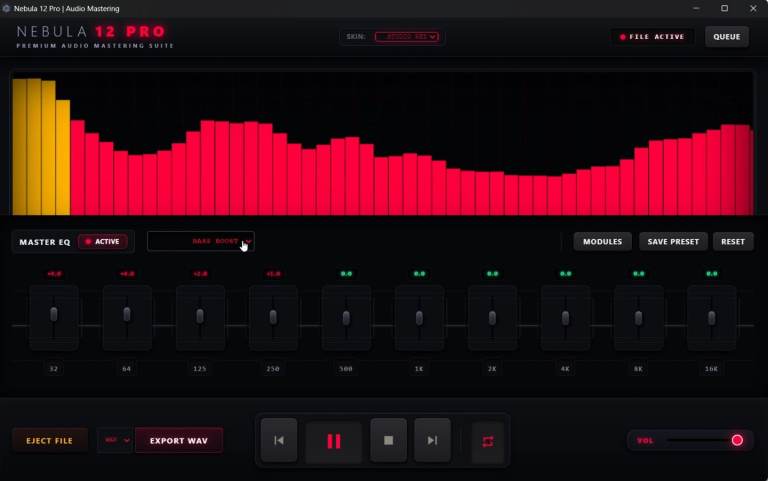The height and width of the screenshot is (481, 768).
Task: Skip to the next track
Action: [x=432, y=440]
